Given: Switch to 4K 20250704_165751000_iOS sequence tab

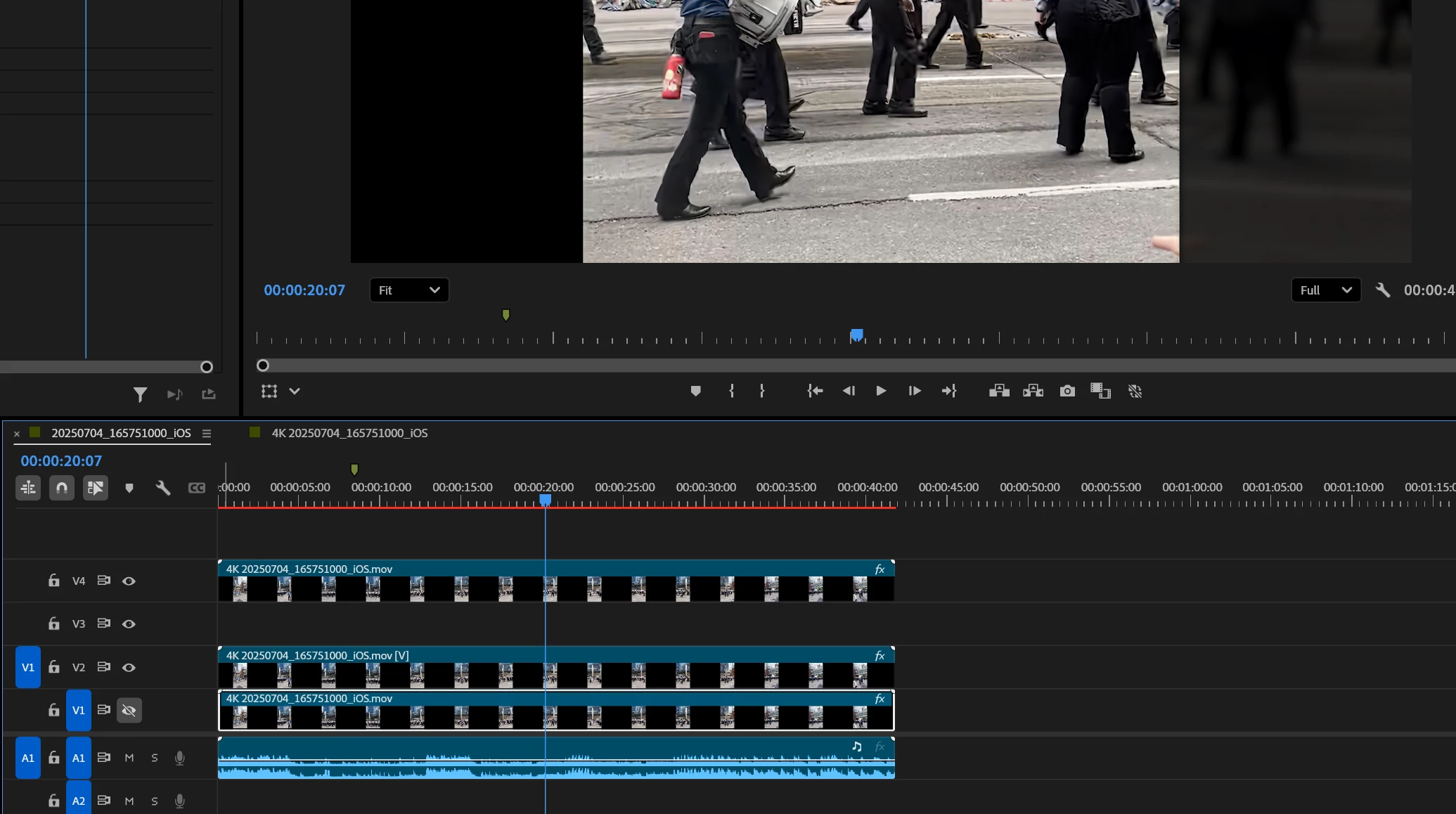Looking at the screenshot, I should click(349, 433).
